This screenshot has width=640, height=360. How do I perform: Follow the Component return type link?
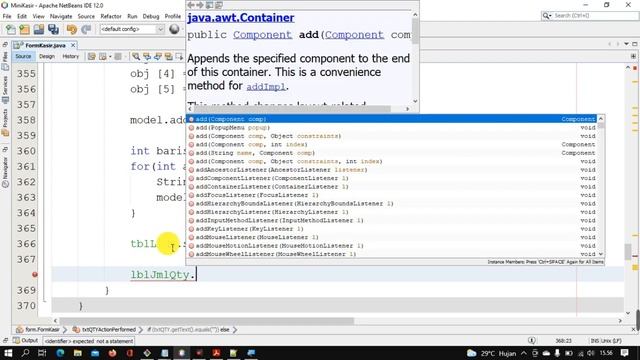[x=262, y=35]
